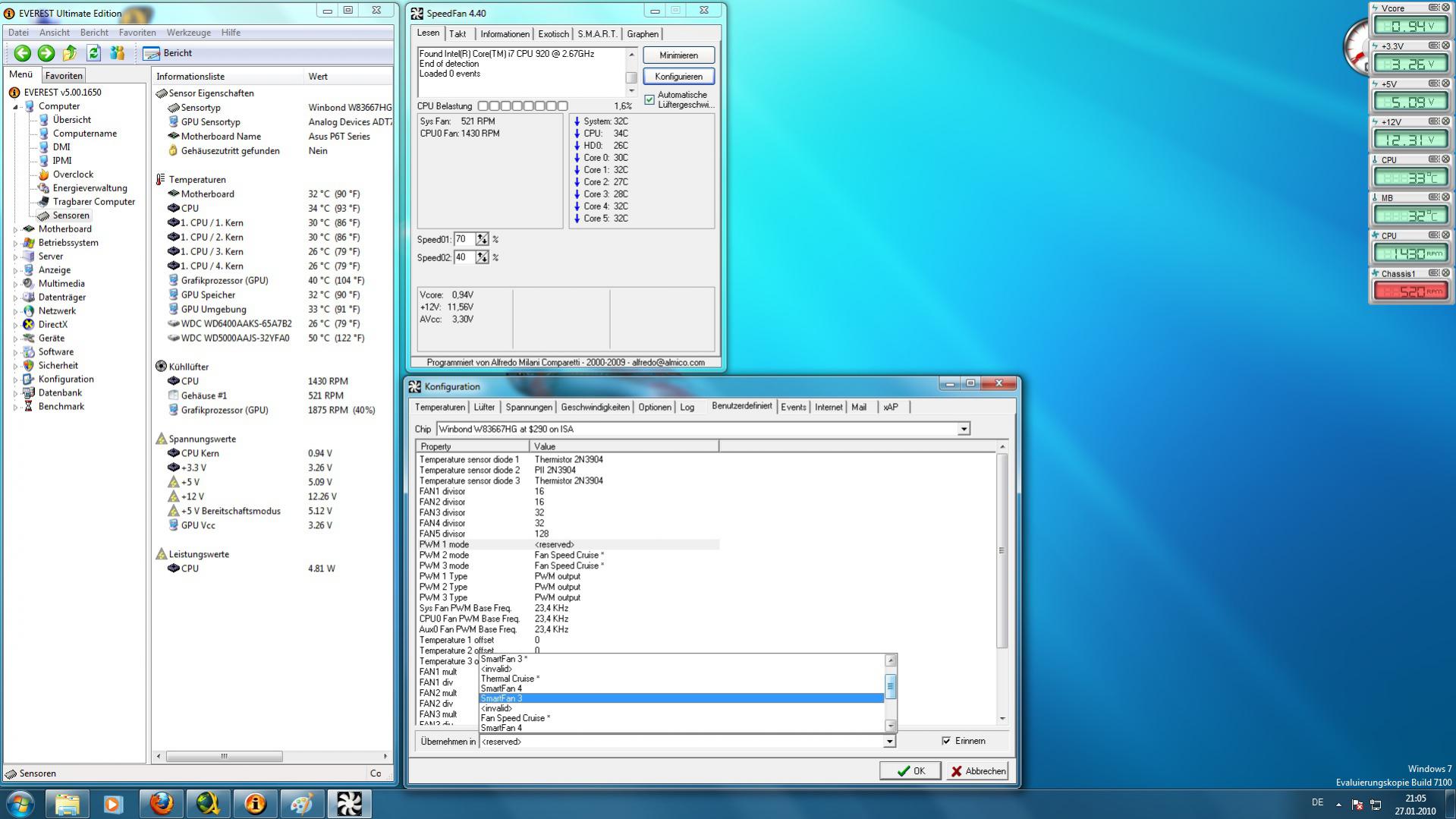Open Paint from the taskbar
The height and width of the screenshot is (819, 1456).
pos(302,803)
